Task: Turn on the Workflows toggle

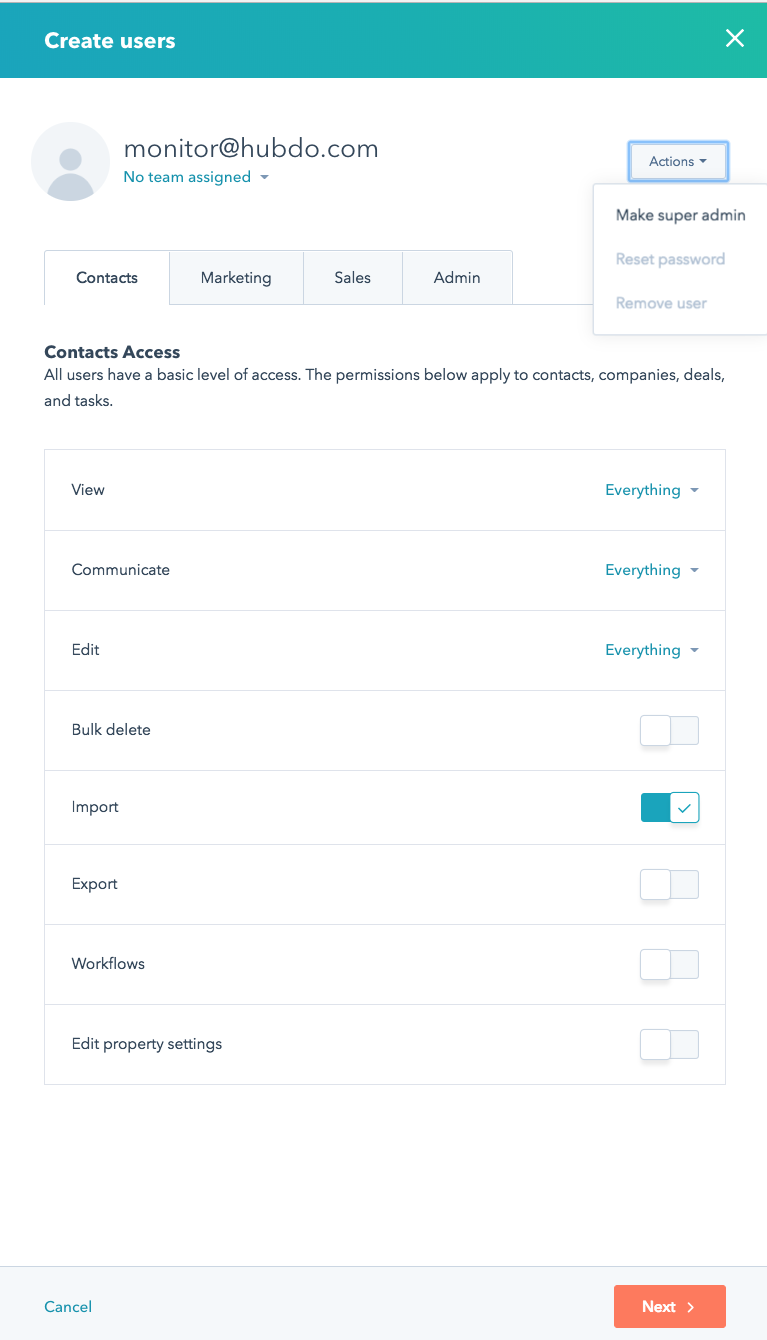Action: point(670,965)
